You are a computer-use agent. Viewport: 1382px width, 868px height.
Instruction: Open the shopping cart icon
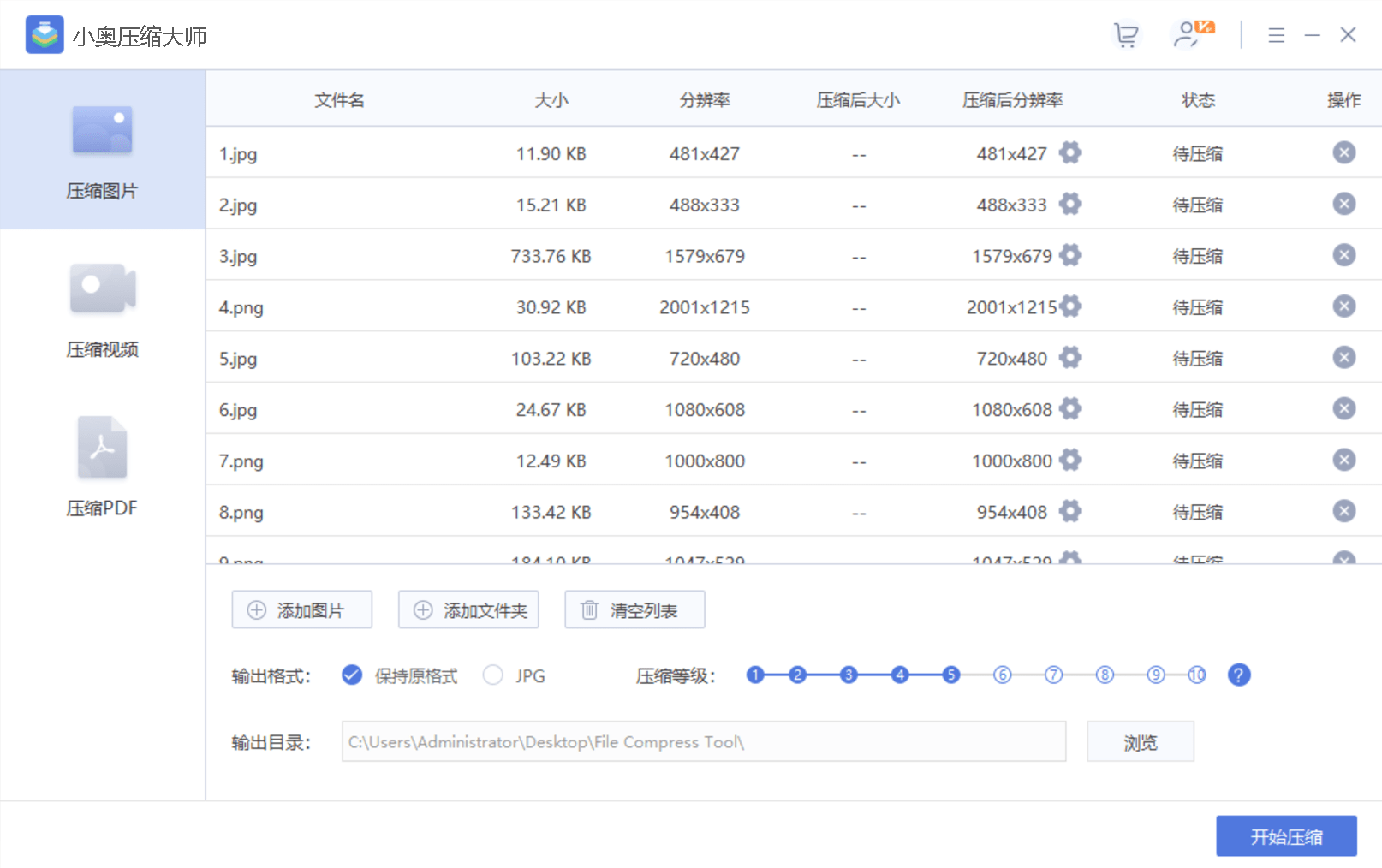tap(1125, 35)
